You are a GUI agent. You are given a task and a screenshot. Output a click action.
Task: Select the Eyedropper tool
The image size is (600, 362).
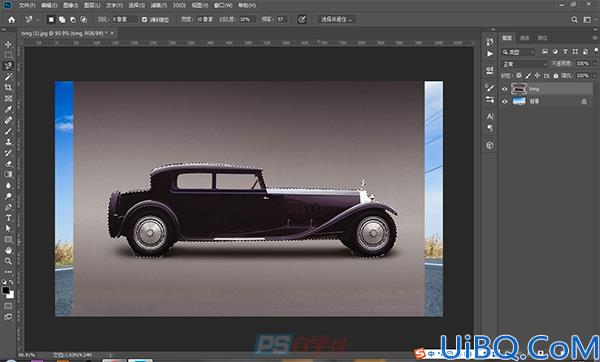[8, 109]
